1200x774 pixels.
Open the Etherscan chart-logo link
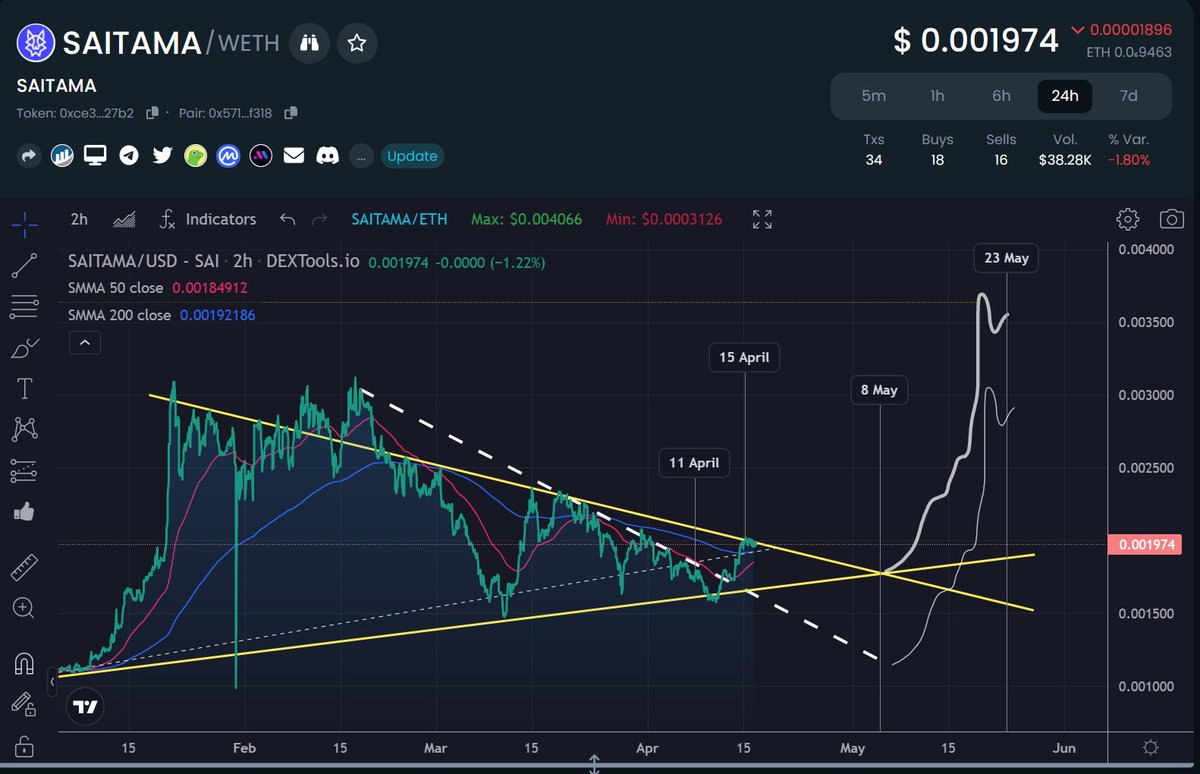point(62,156)
